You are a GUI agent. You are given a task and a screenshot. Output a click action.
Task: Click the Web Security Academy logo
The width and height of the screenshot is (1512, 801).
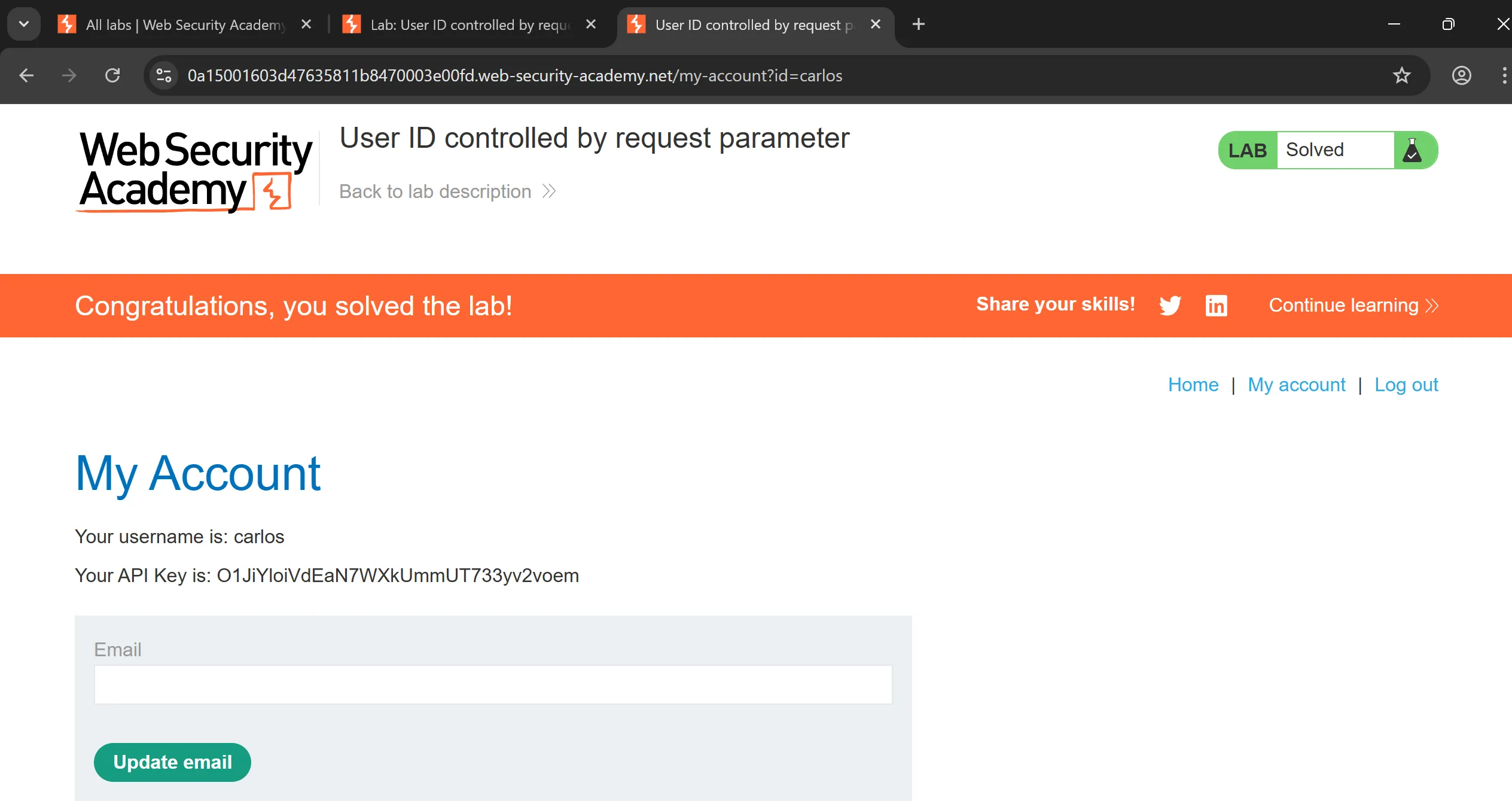click(x=195, y=170)
